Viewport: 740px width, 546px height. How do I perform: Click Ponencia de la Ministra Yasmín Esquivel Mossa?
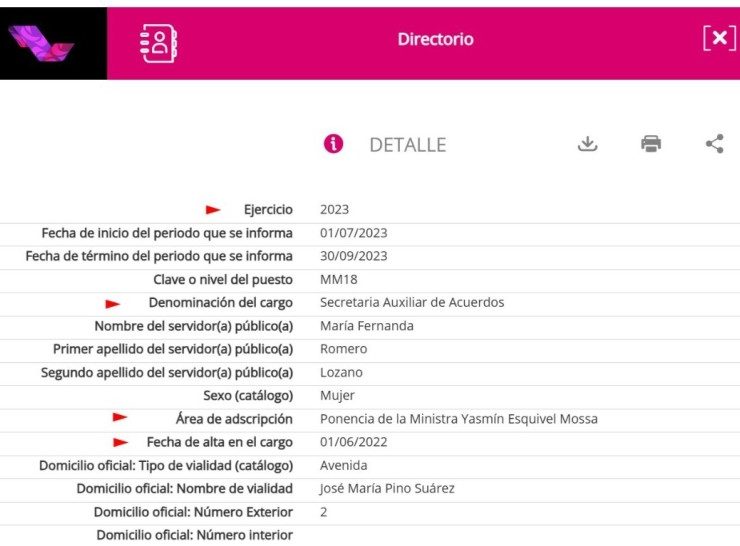[x=458, y=419]
